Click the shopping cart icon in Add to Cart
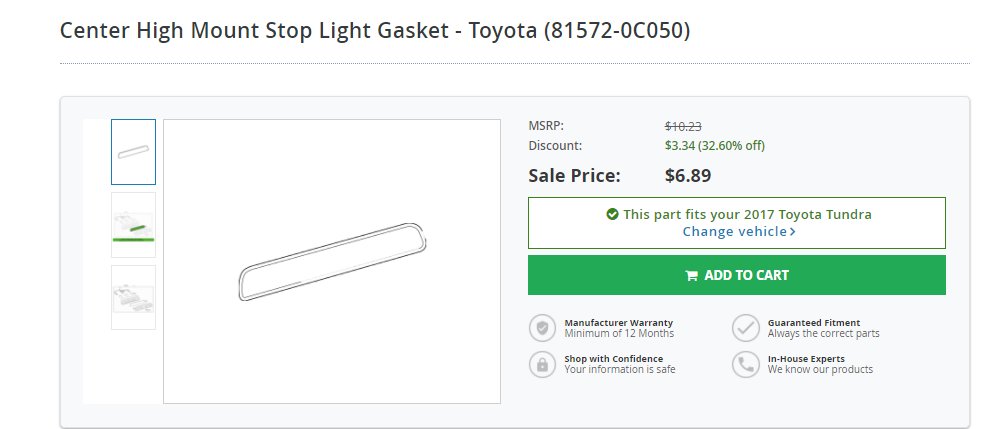 click(691, 276)
